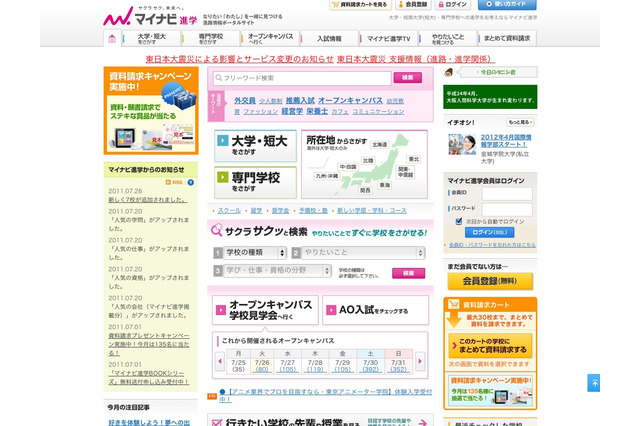Go to next week in campus calendar
This screenshot has height=426, width=640.
(x=420, y=361)
